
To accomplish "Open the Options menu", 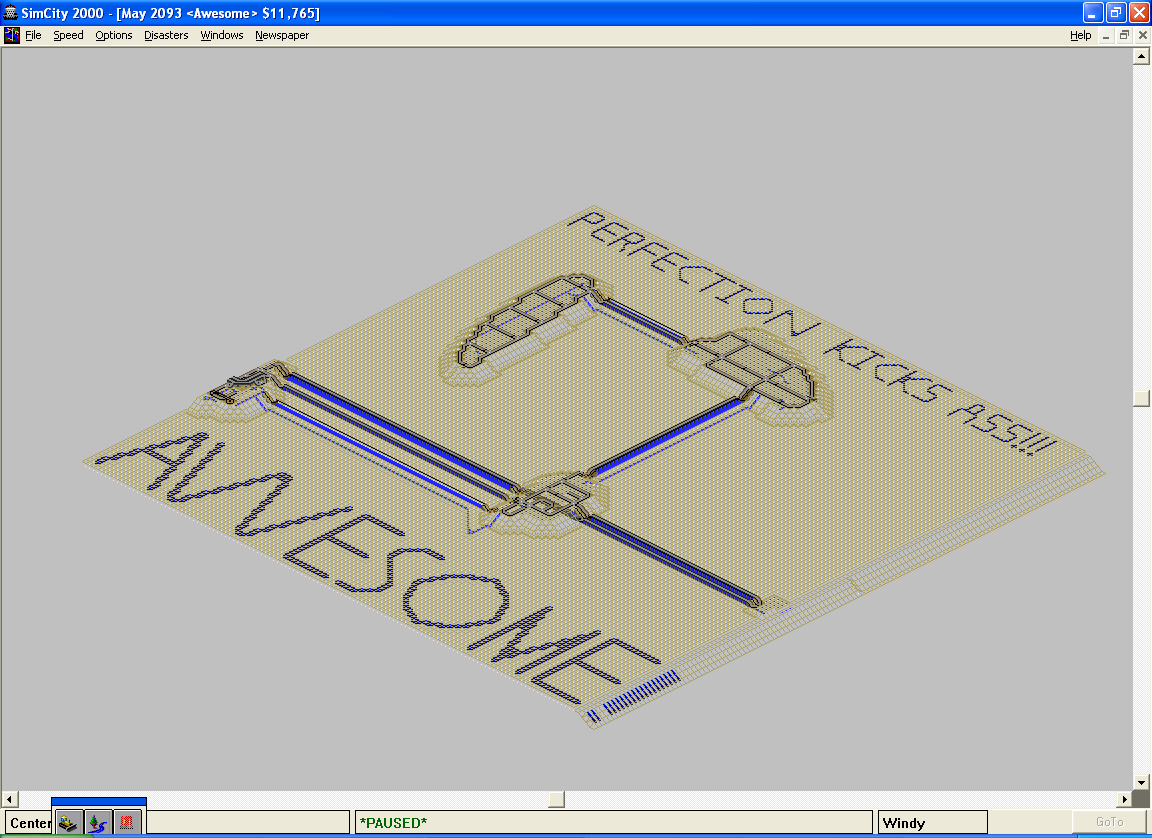I will pyautogui.click(x=114, y=35).
